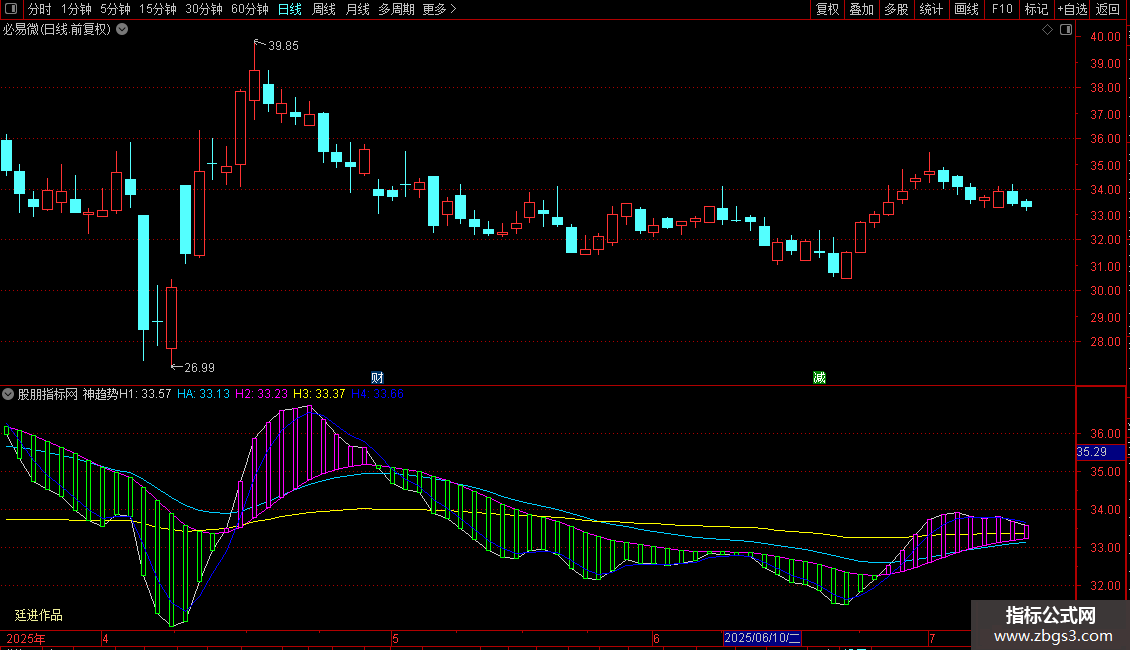Click the 标记 mark button
Viewport: 1130px width, 650px height.
point(1036,9)
